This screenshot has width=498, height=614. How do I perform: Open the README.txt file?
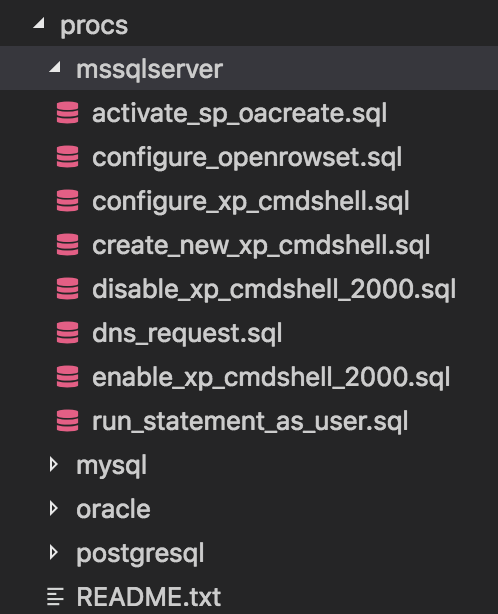[x=148, y=597]
